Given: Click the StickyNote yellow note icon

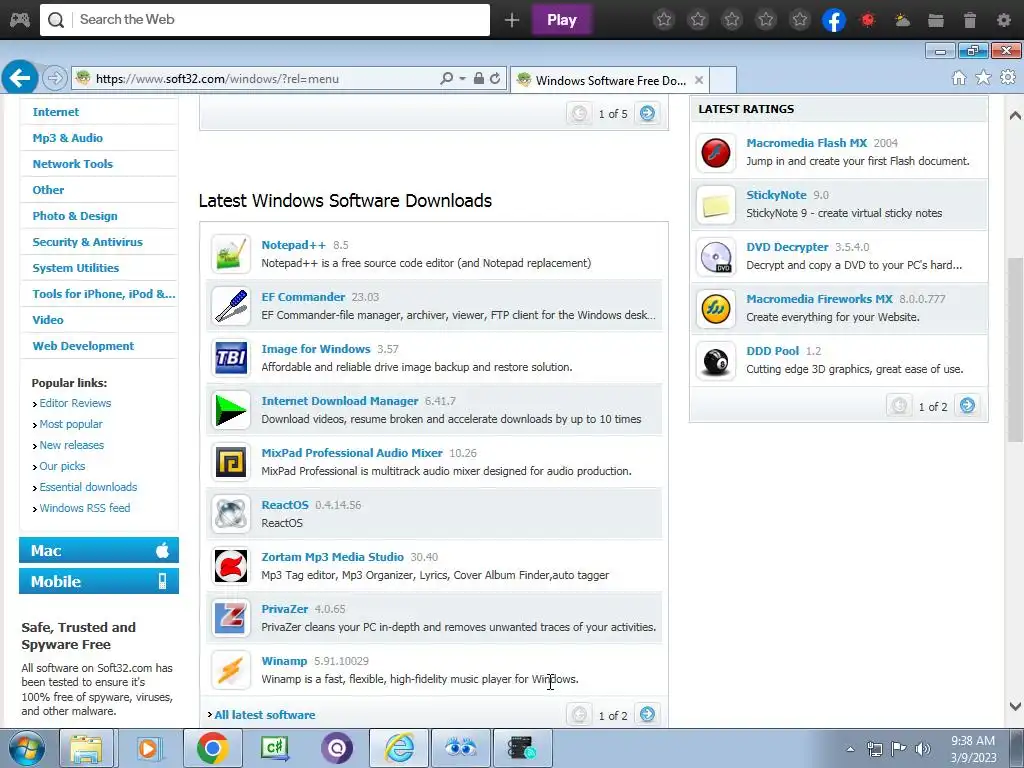Looking at the screenshot, I should (x=716, y=204).
